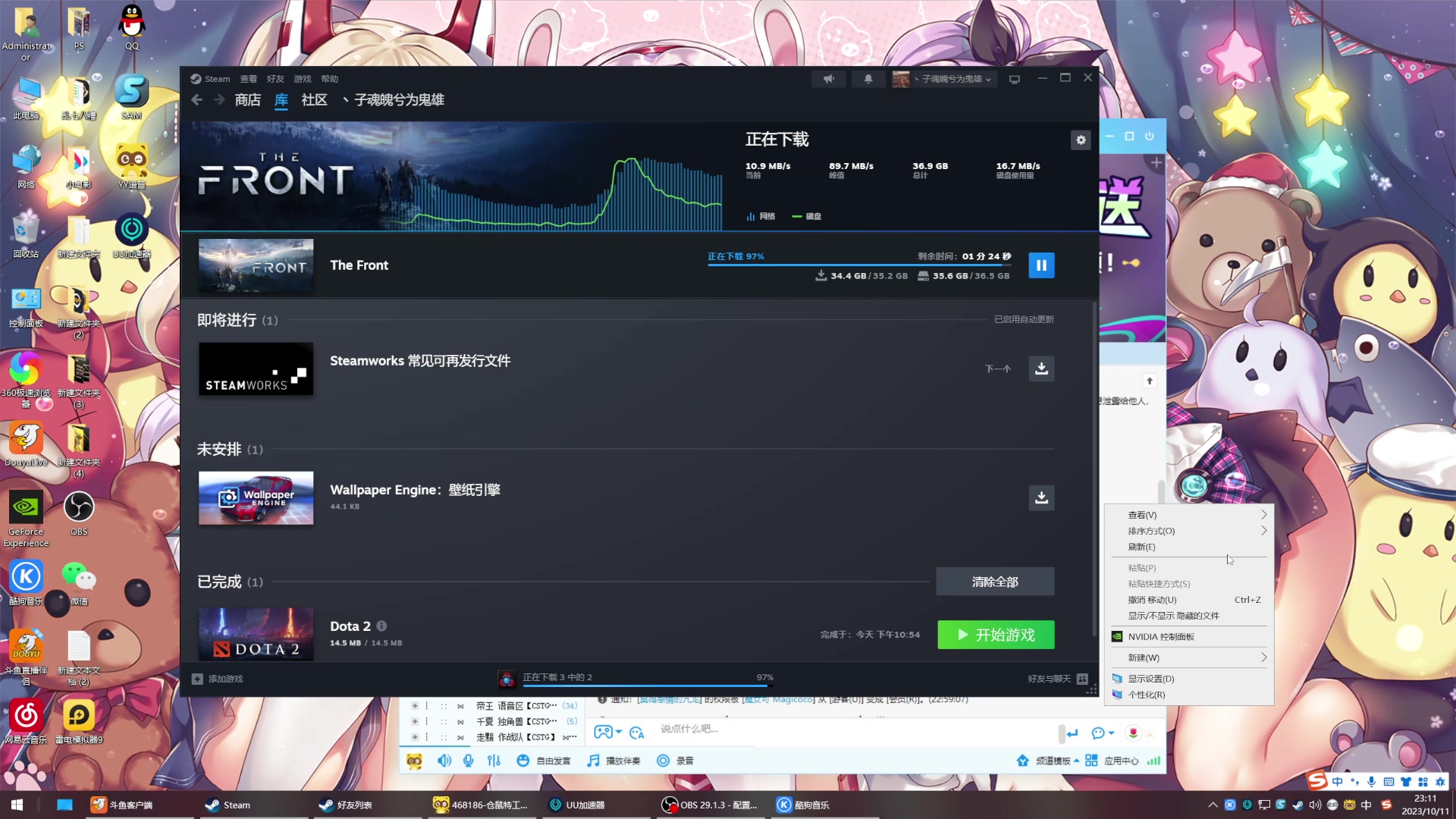
Task: Select 刷新(E) from the context menu
Action: coord(1141,547)
